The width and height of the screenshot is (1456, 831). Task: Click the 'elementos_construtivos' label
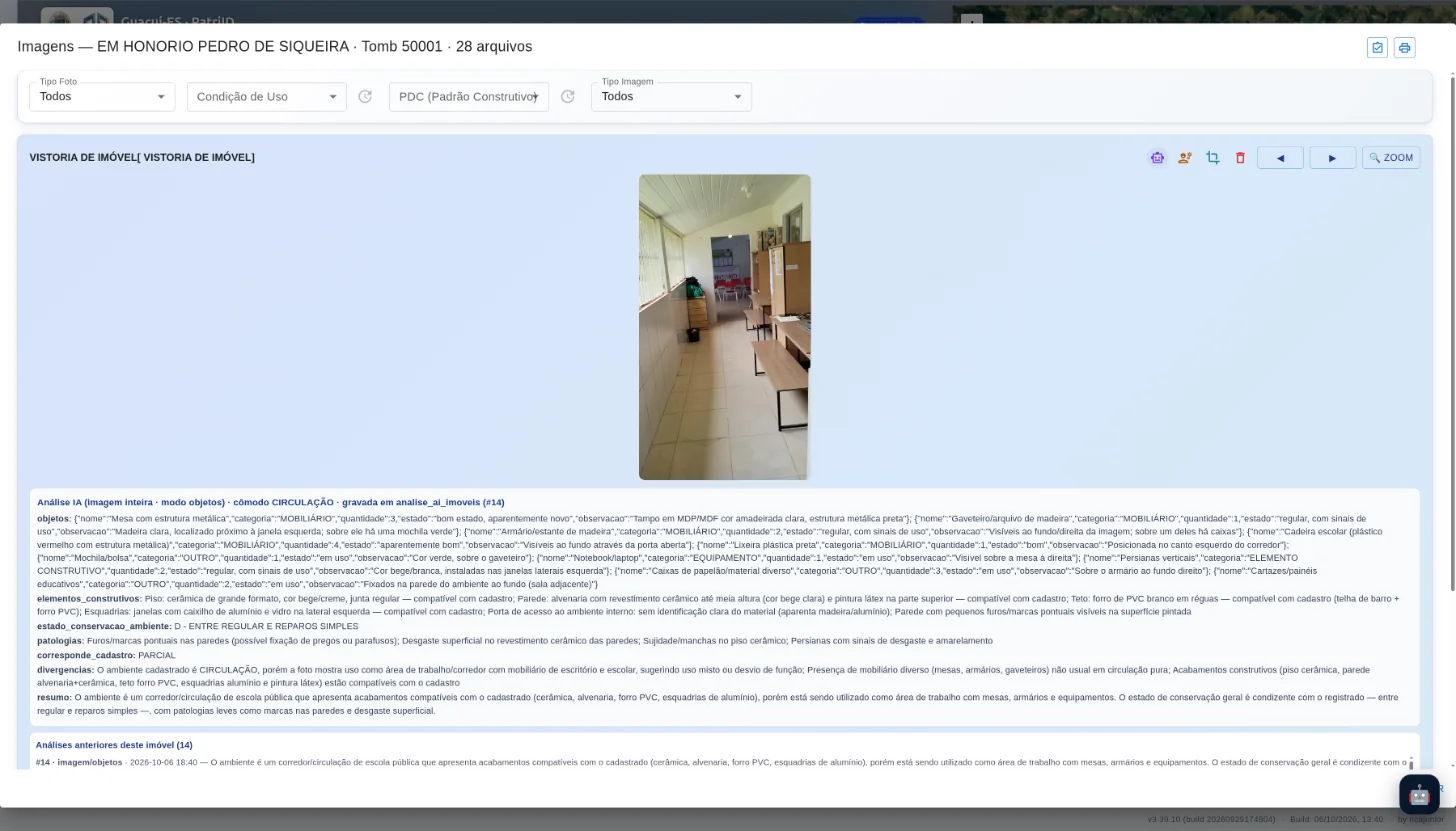89,599
